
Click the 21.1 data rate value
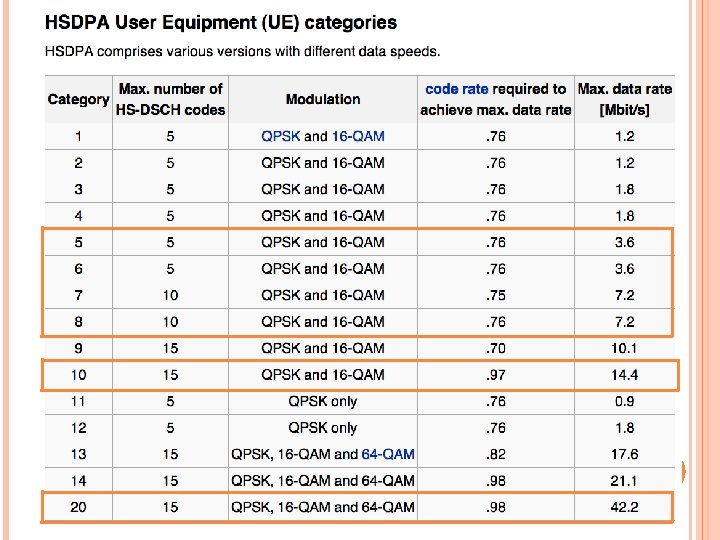click(624, 480)
